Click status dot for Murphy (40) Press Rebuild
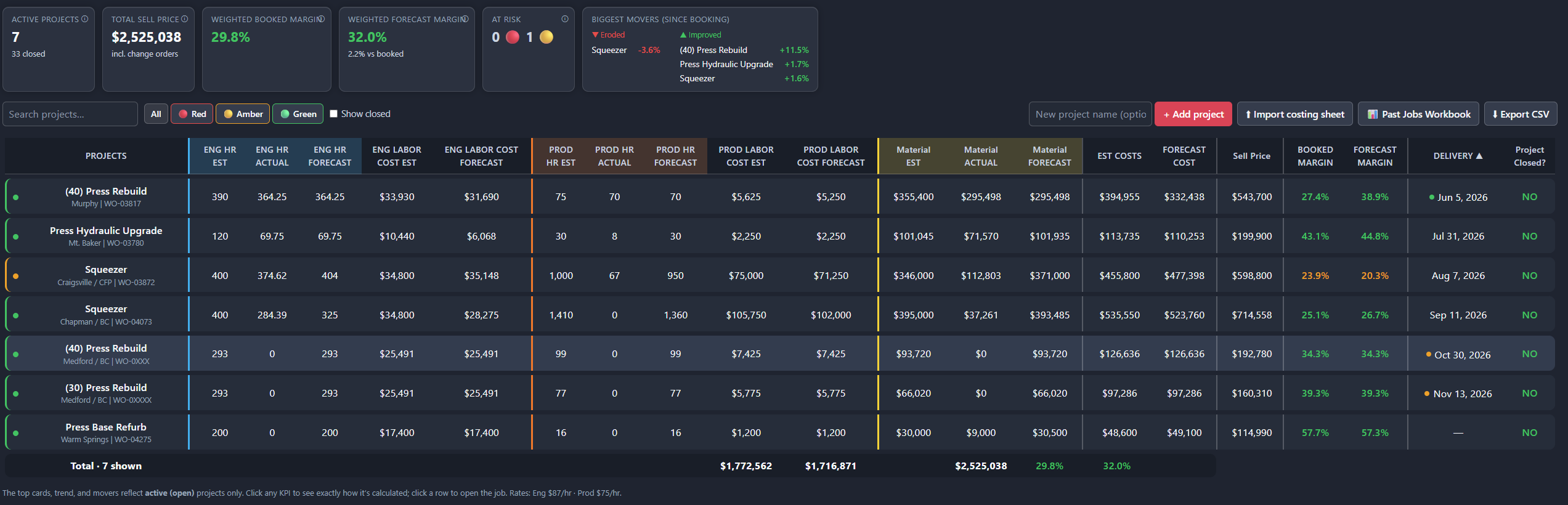 pos(15,197)
